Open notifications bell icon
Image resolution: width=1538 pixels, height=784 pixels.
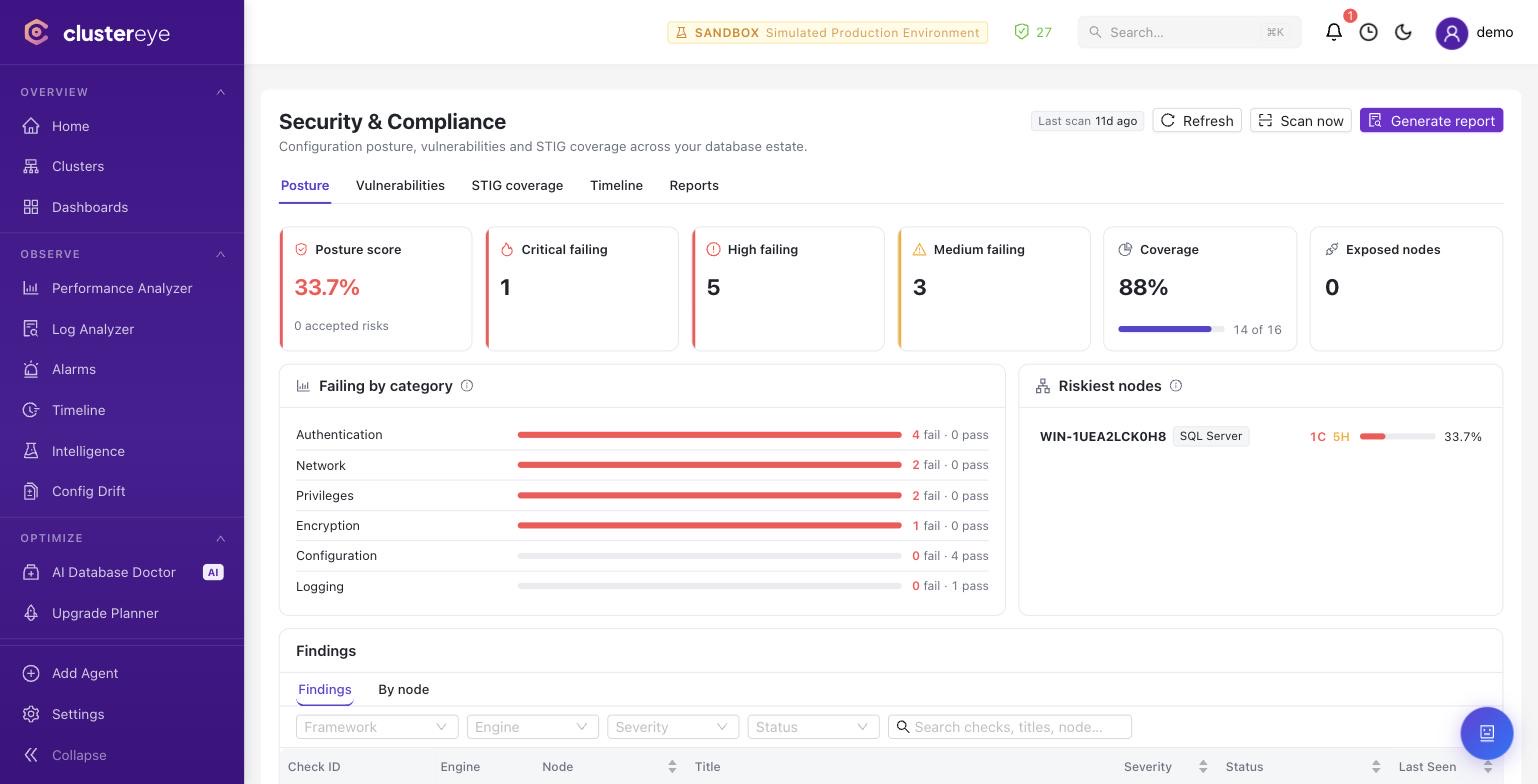[1334, 32]
